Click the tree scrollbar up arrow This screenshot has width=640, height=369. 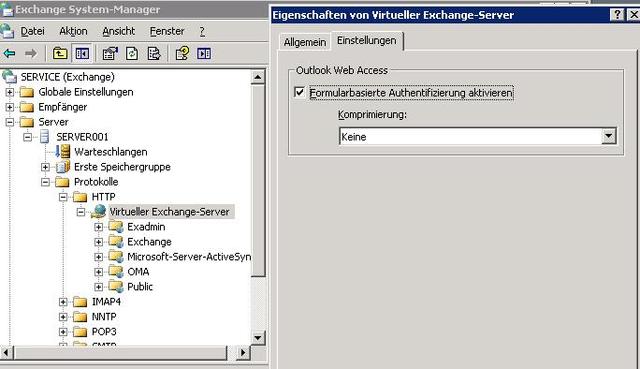[x=258, y=77]
